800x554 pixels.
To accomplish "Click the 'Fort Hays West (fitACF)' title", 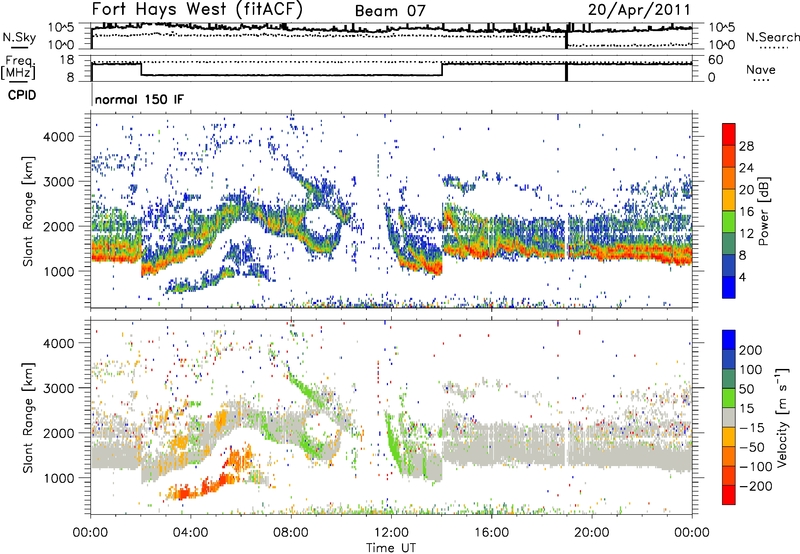I will click(x=197, y=9).
